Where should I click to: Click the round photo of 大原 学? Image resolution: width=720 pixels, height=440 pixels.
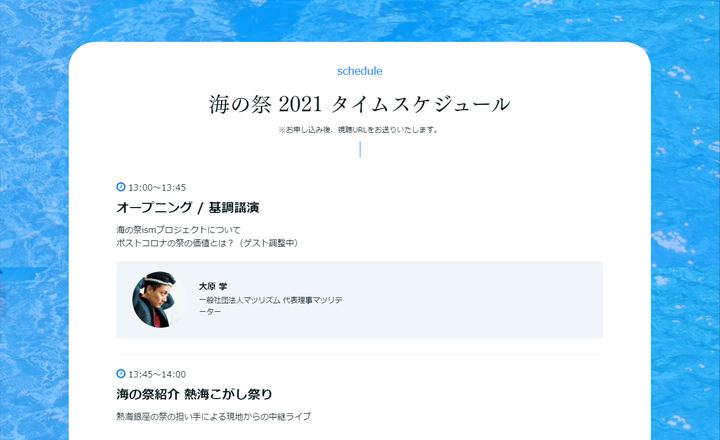pos(160,299)
